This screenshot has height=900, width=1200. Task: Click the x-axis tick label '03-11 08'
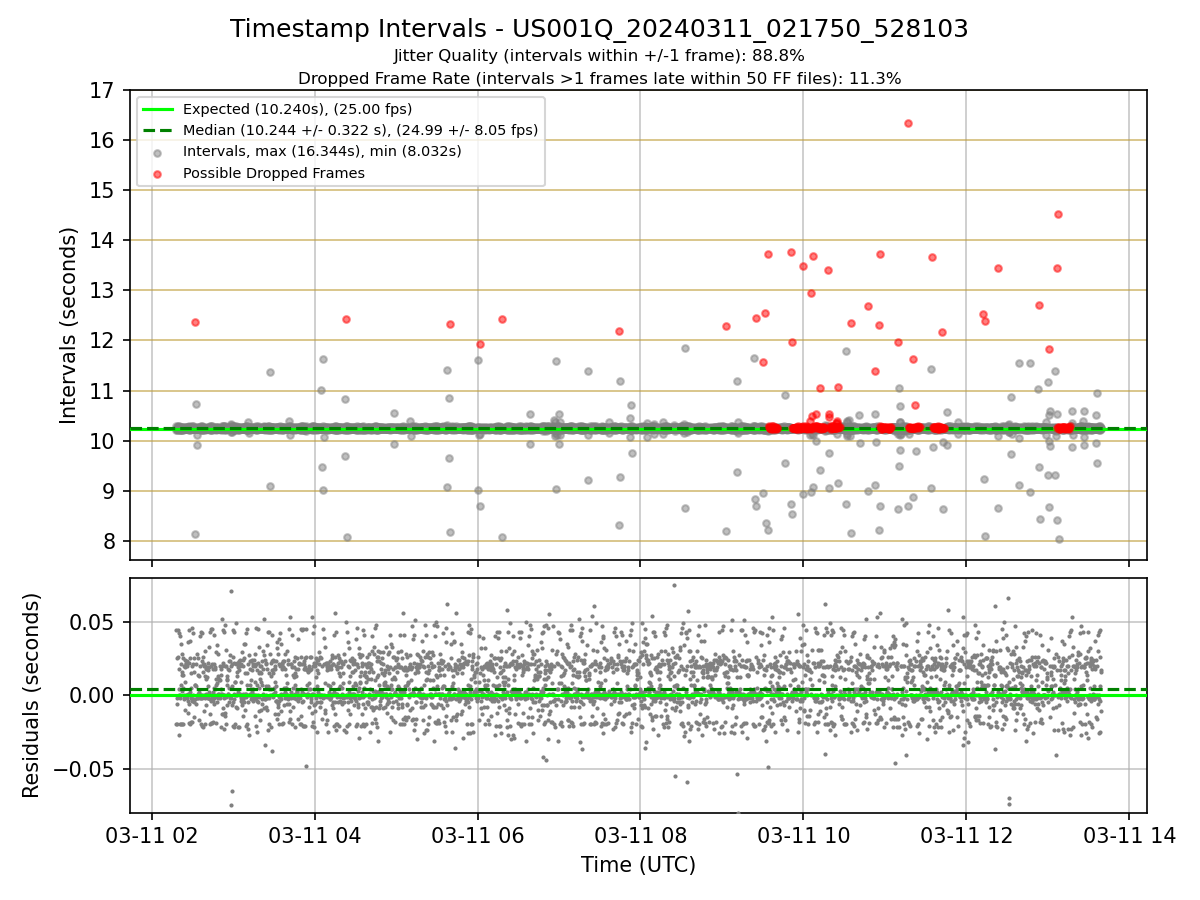[x=640, y=836]
